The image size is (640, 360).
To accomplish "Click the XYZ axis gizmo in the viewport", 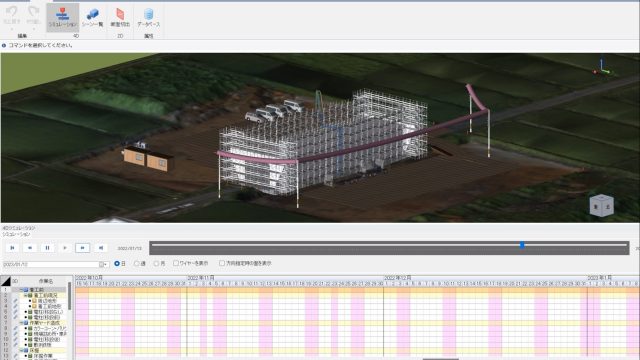I will (602, 68).
